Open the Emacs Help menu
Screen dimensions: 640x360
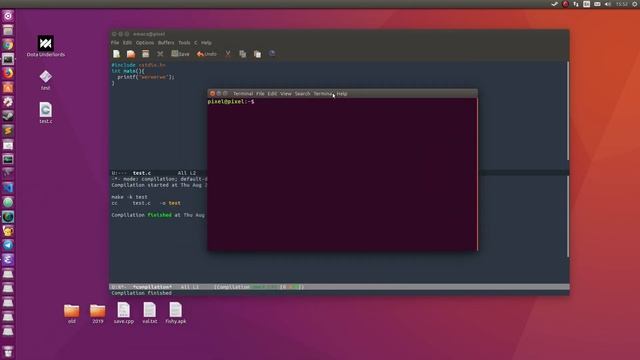pos(206,42)
